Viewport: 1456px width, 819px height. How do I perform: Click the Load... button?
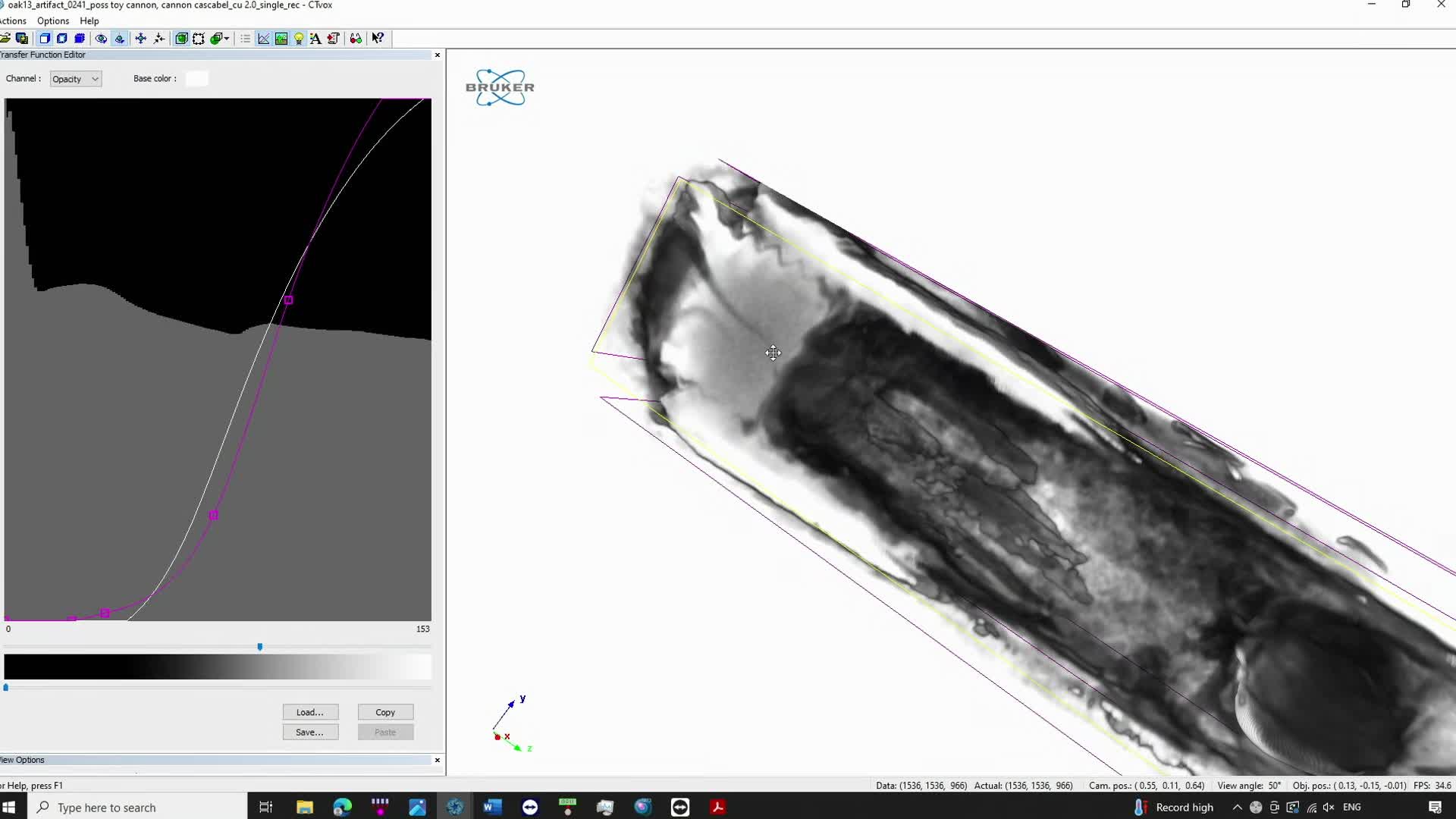click(x=310, y=712)
